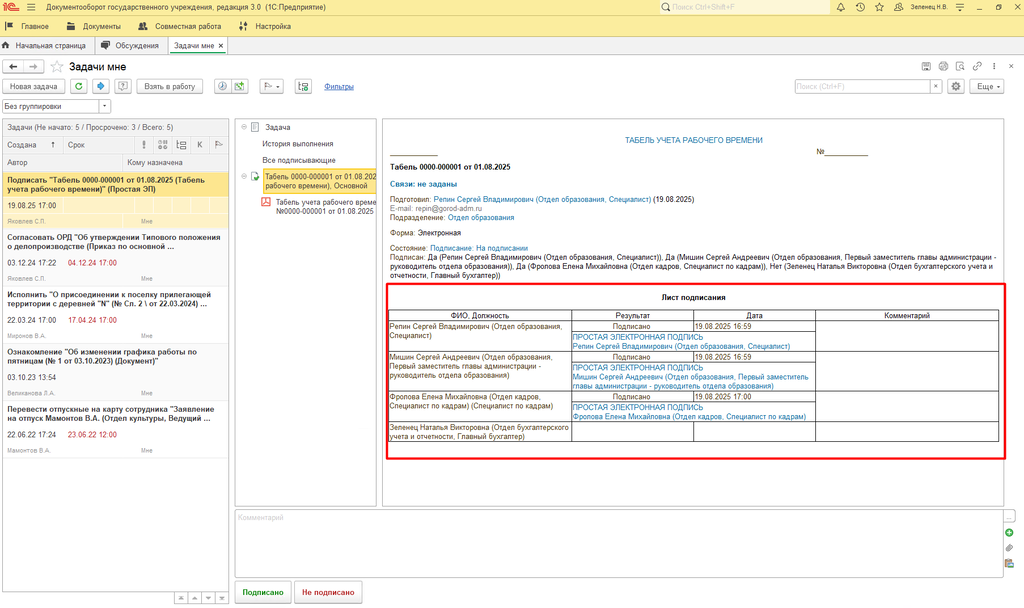Click the blue redirect task arrow icon
This screenshot has height=608, width=1024.
pos(100,87)
